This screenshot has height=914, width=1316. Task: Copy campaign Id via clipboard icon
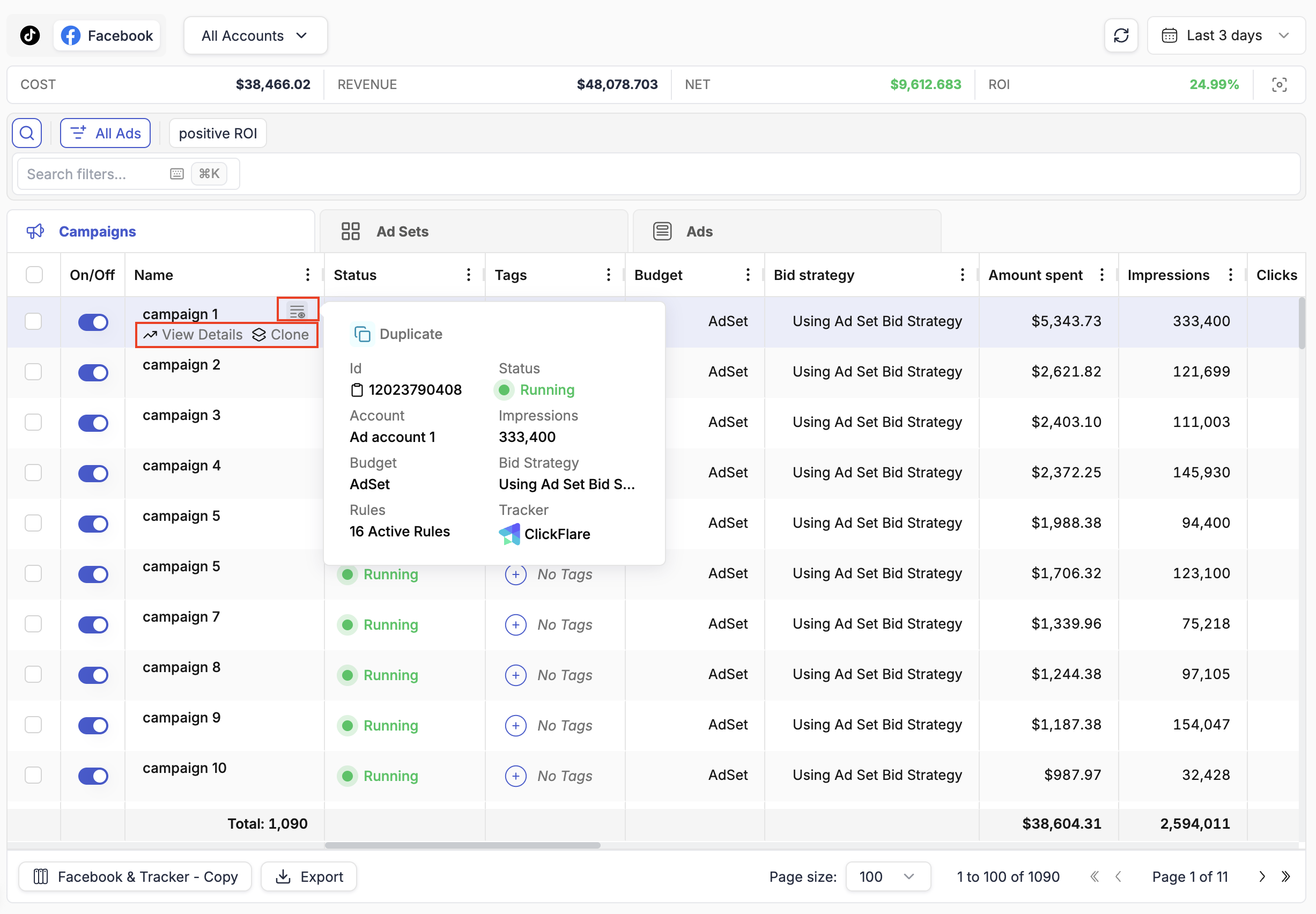[x=357, y=390]
